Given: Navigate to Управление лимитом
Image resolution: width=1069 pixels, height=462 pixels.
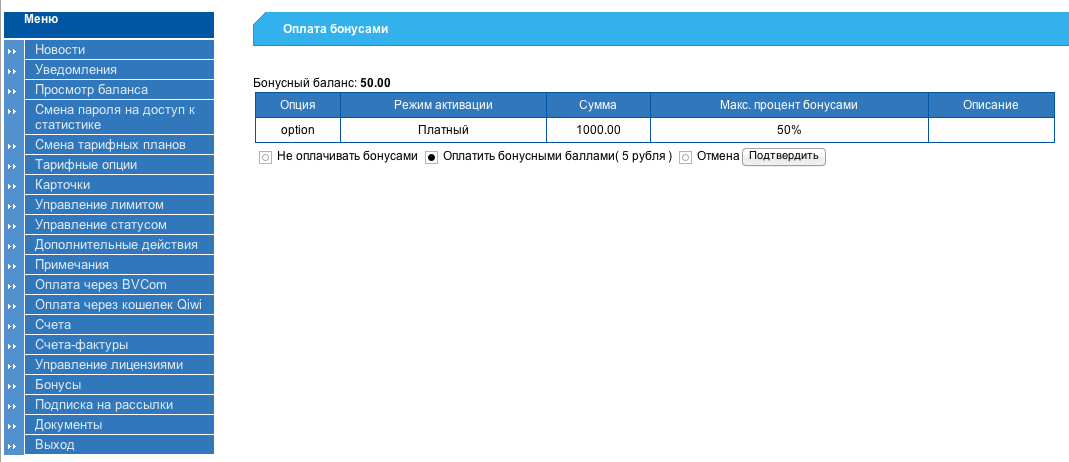Looking at the screenshot, I should (x=99, y=205).
